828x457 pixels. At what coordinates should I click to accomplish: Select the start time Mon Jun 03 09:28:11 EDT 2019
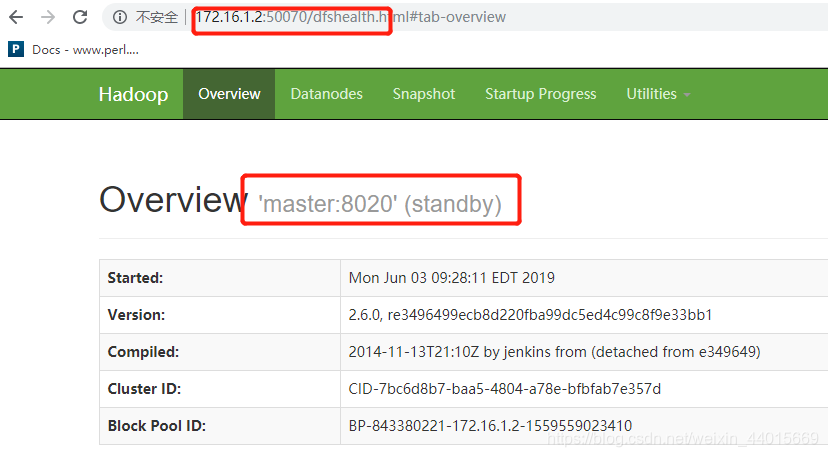(451, 278)
